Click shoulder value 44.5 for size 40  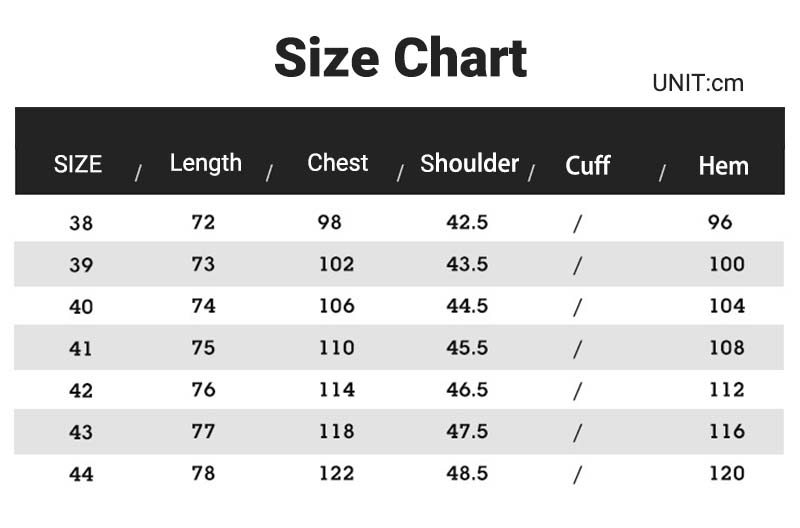tap(467, 306)
